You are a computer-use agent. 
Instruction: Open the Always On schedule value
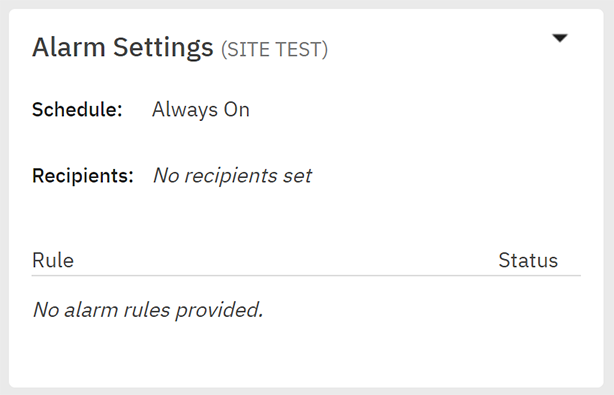coord(201,110)
